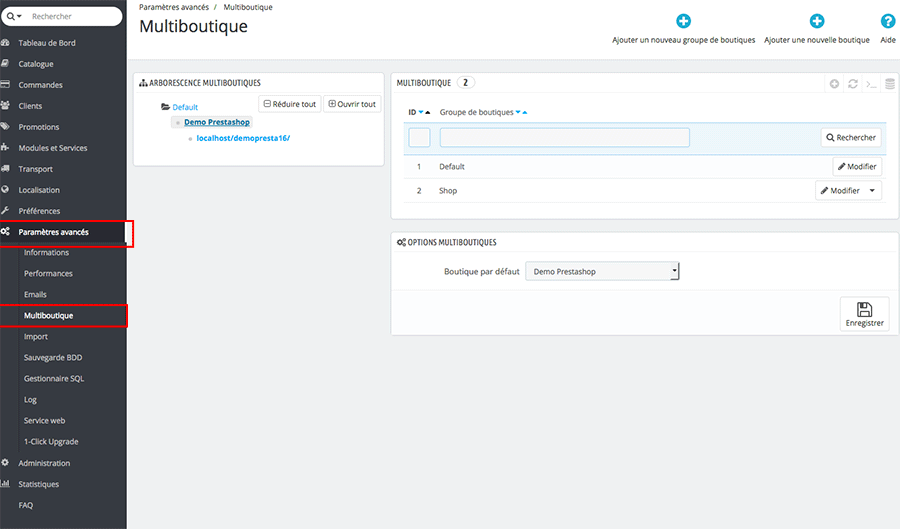Viewport: 900px width, 529px height.
Task: Open the search scope dropdown magnifier
Action: coord(15,17)
